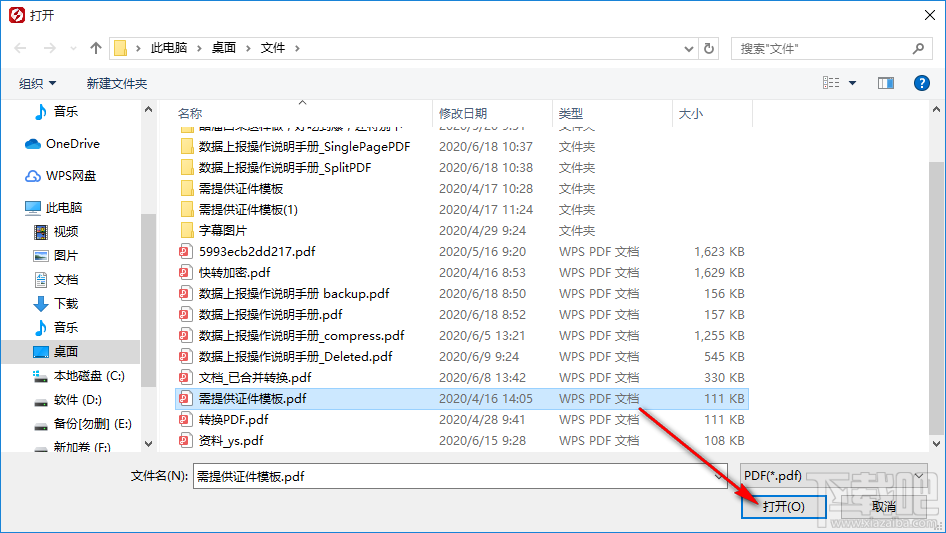This screenshot has height=533, width=946.
Task: Expand the filename history dropdown arrow
Action: pos(719,476)
